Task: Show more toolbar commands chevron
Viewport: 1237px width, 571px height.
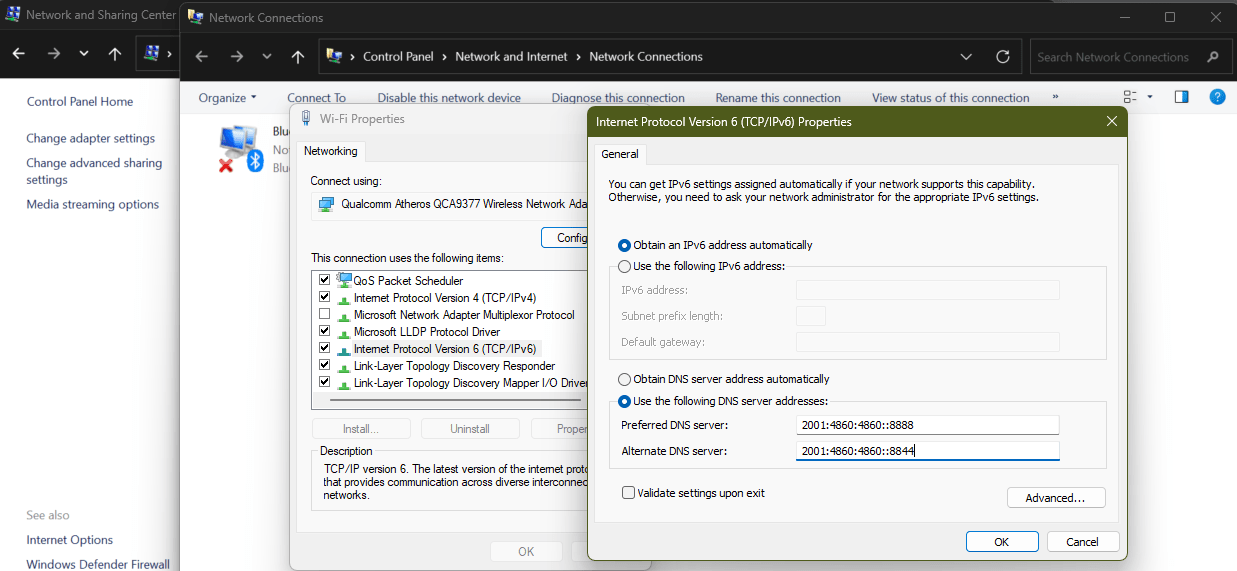Action: tap(1056, 97)
